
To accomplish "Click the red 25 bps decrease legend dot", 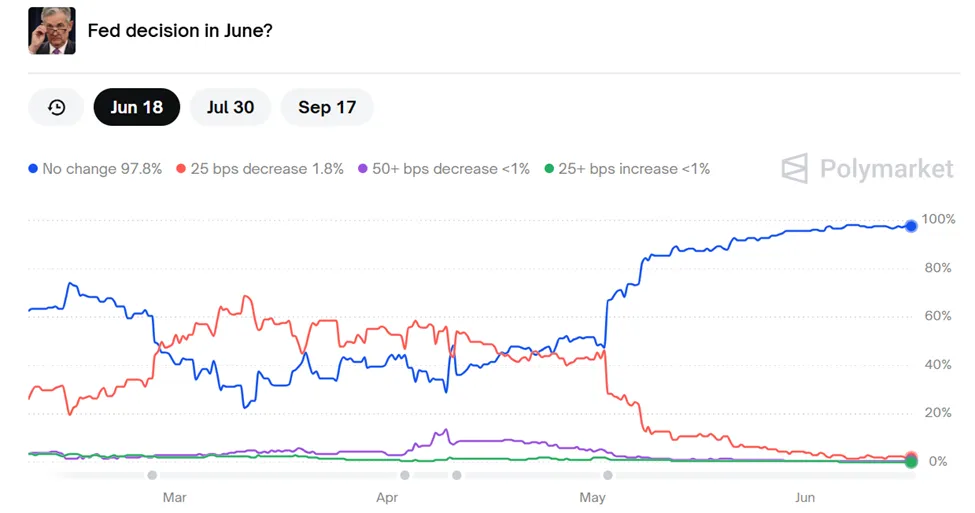I will (181, 169).
